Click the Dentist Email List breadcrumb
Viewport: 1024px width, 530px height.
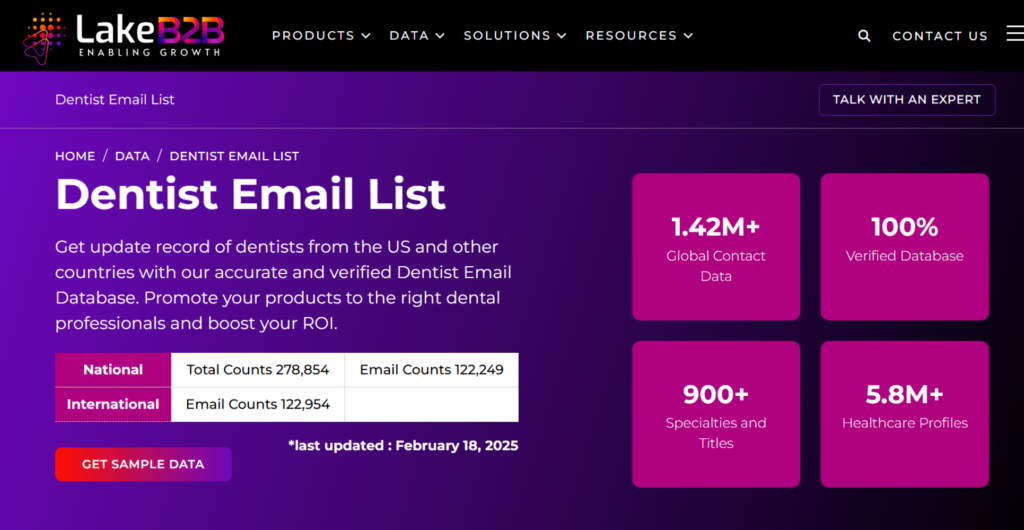click(234, 156)
